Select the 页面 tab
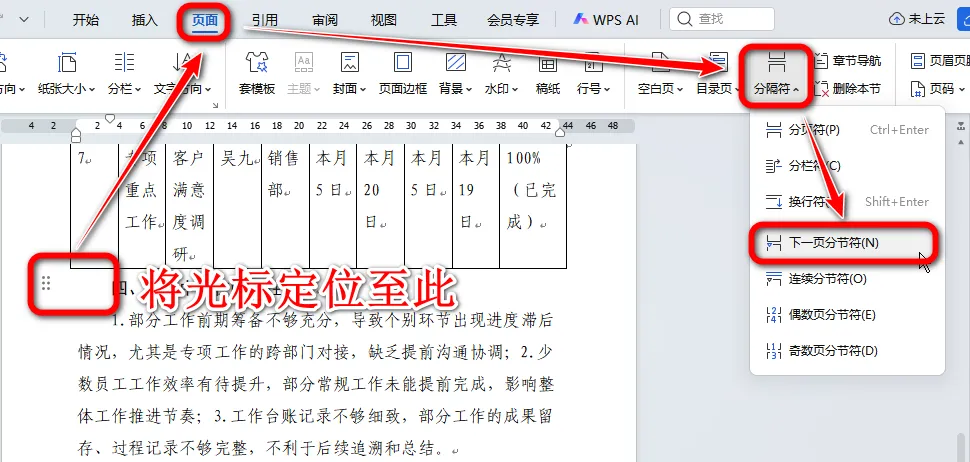The height and width of the screenshot is (462, 970). point(205,20)
